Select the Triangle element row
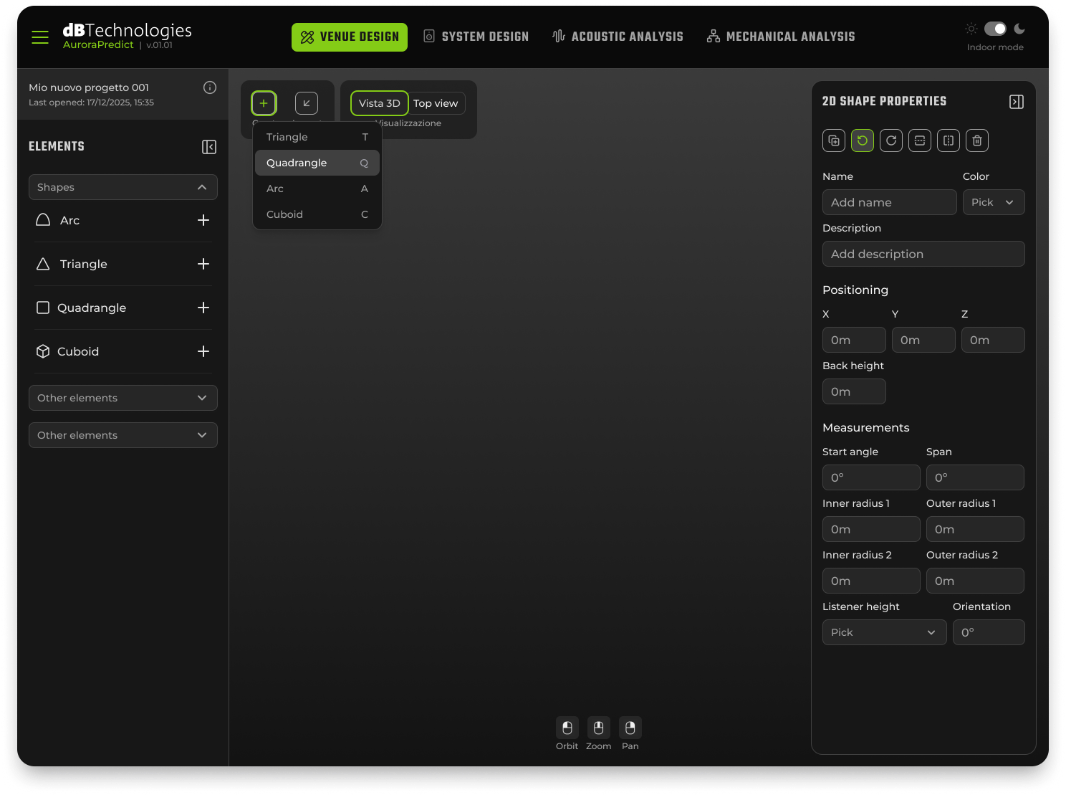Viewport: 1066px width, 795px height. (123, 264)
